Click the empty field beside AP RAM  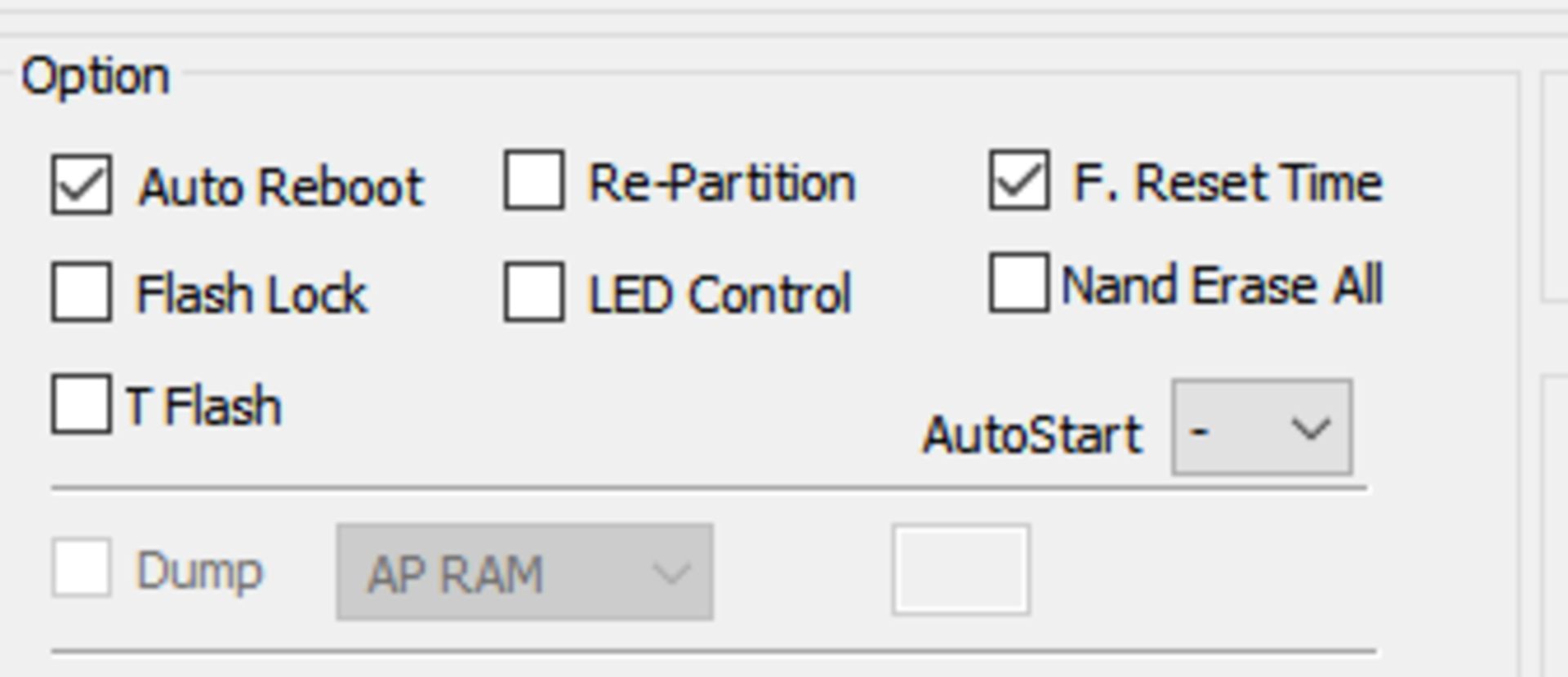tap(960, 570)
